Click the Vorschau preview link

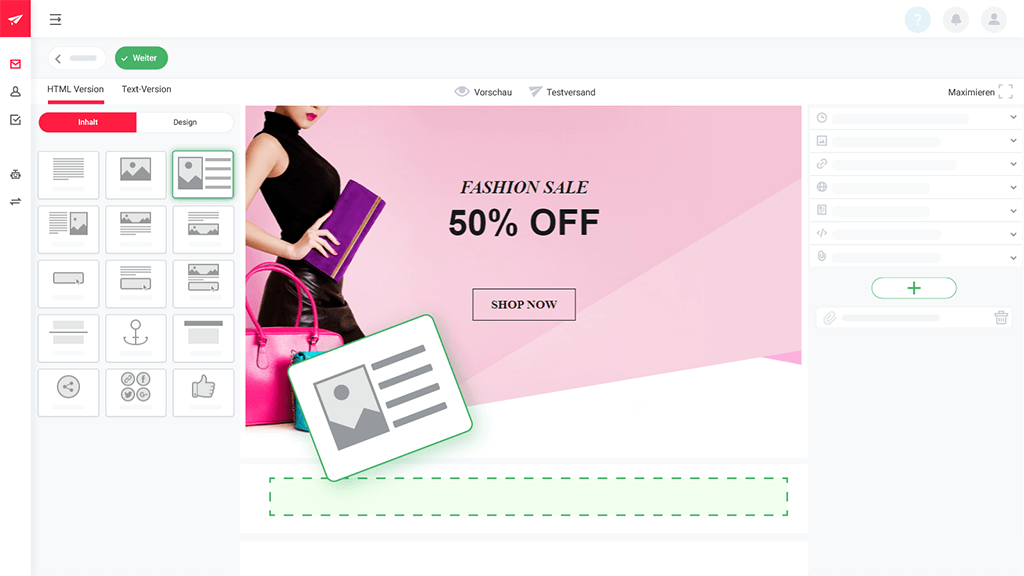(483, 92)
